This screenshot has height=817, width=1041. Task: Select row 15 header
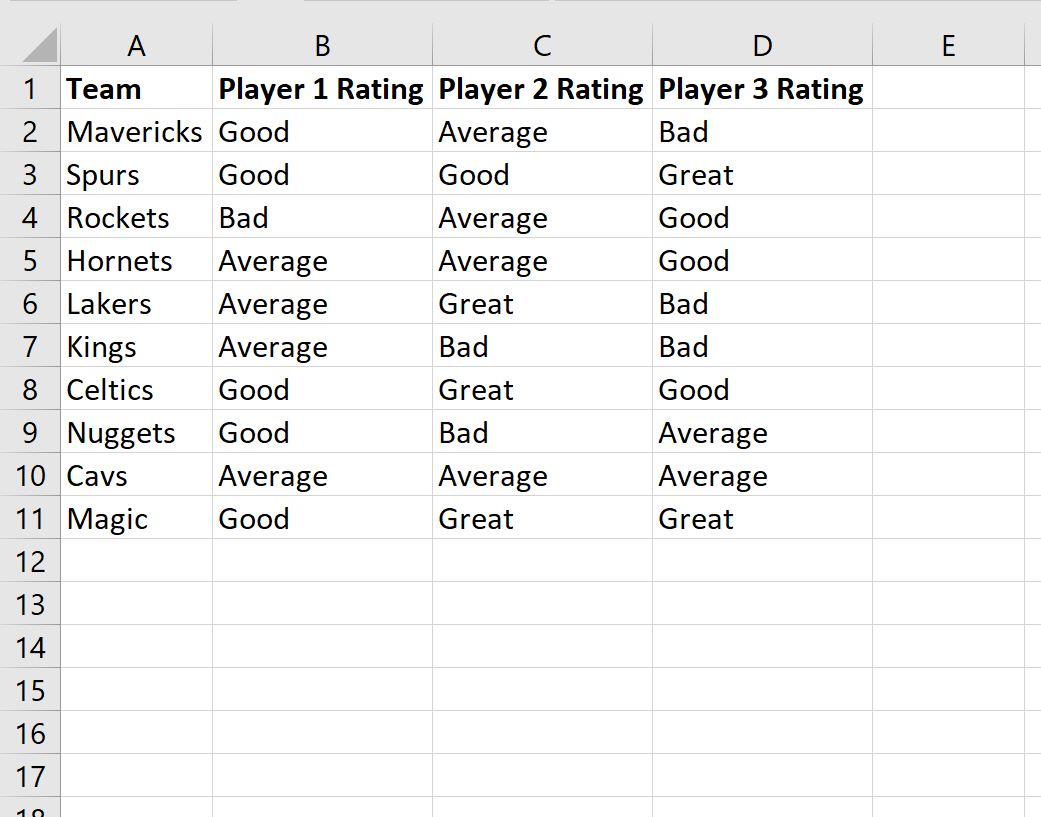[x=30, y=691]
